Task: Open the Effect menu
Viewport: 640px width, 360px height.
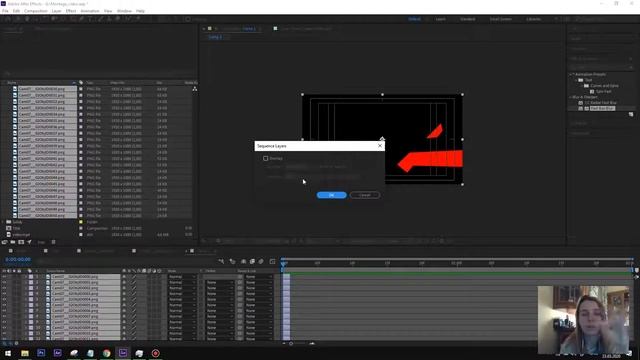Action: (71, 11)
